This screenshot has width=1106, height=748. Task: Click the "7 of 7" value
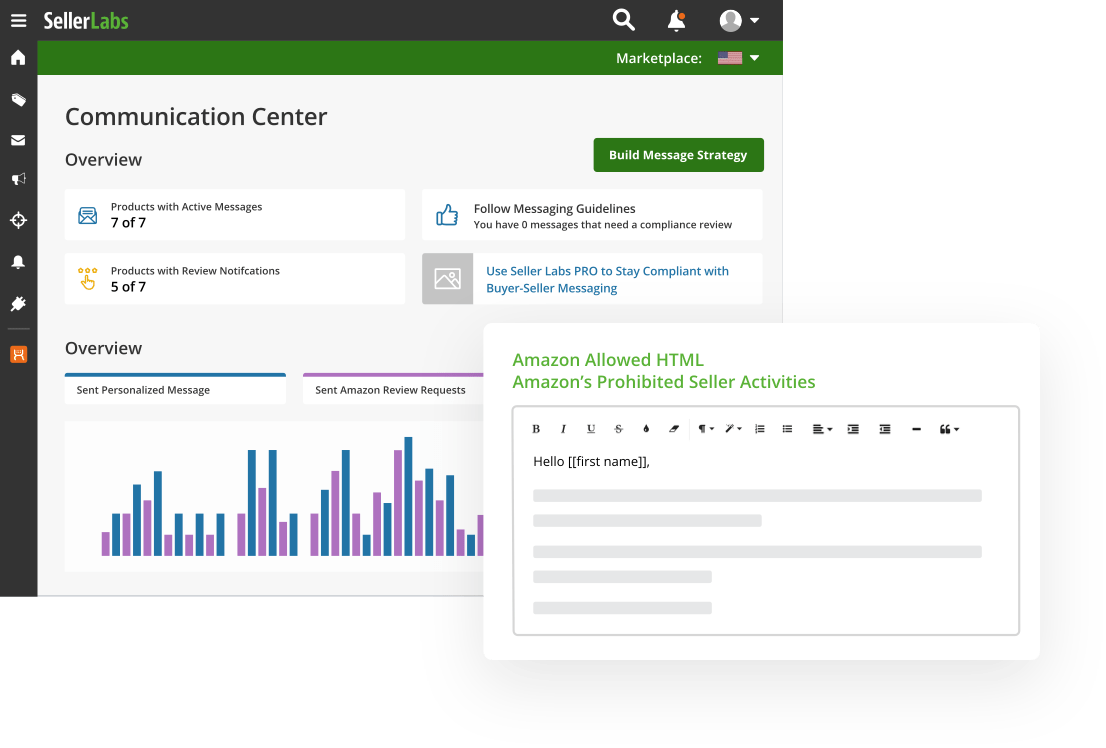pyautogui.click(x=128, y=223)
